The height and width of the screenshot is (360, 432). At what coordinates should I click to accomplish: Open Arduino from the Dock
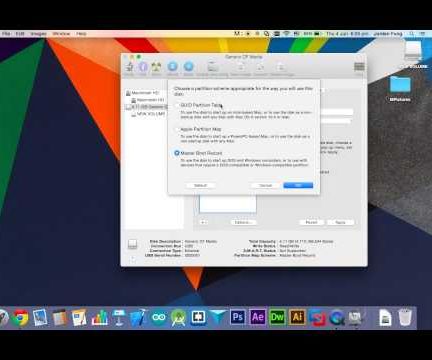pos(158,317)
